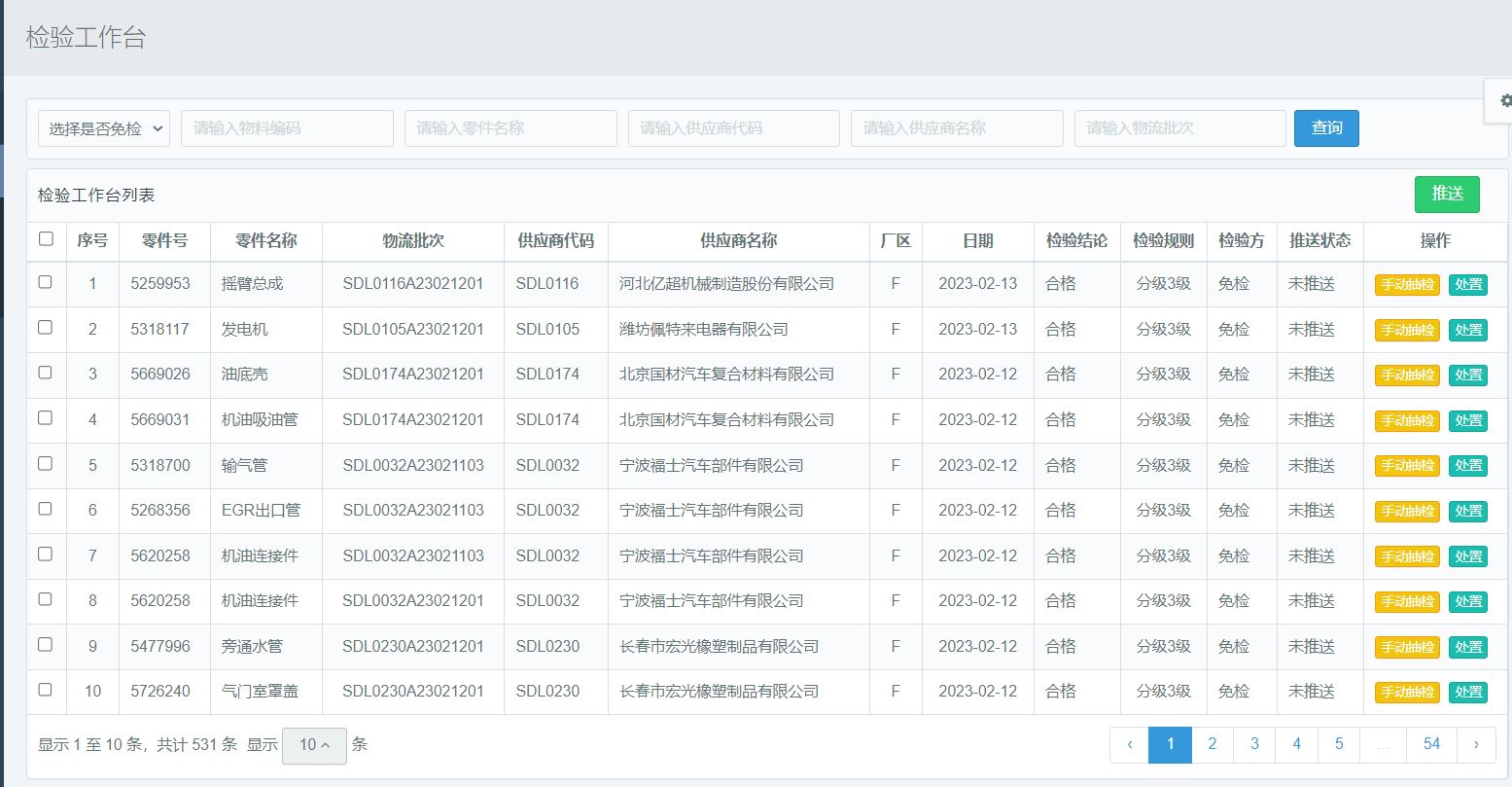Click 手动抽检 for 油底壳 row
The image size is (1512, 787).
(1407, 376)
